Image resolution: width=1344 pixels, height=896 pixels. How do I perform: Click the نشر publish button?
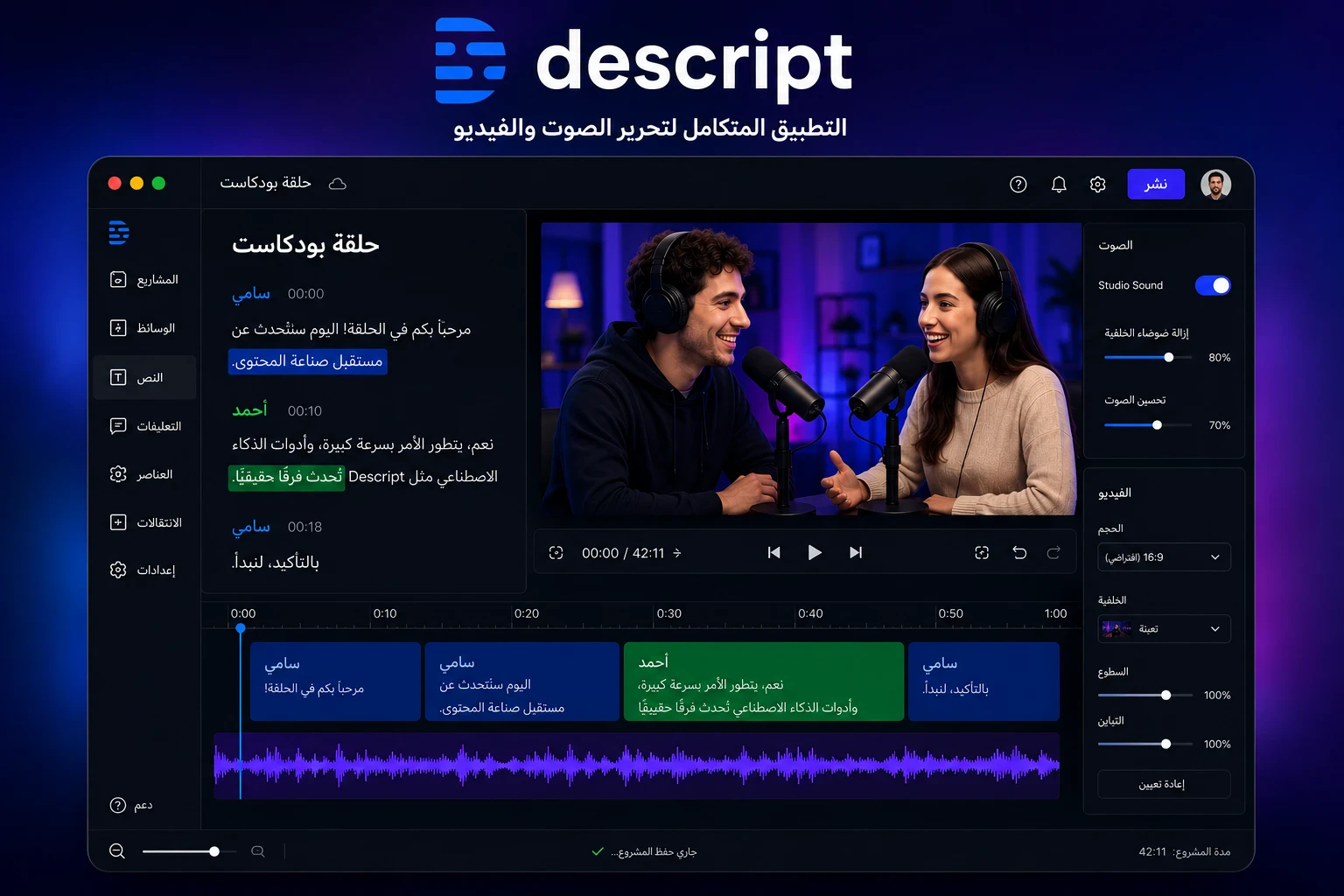click(x=1156, y=184)
